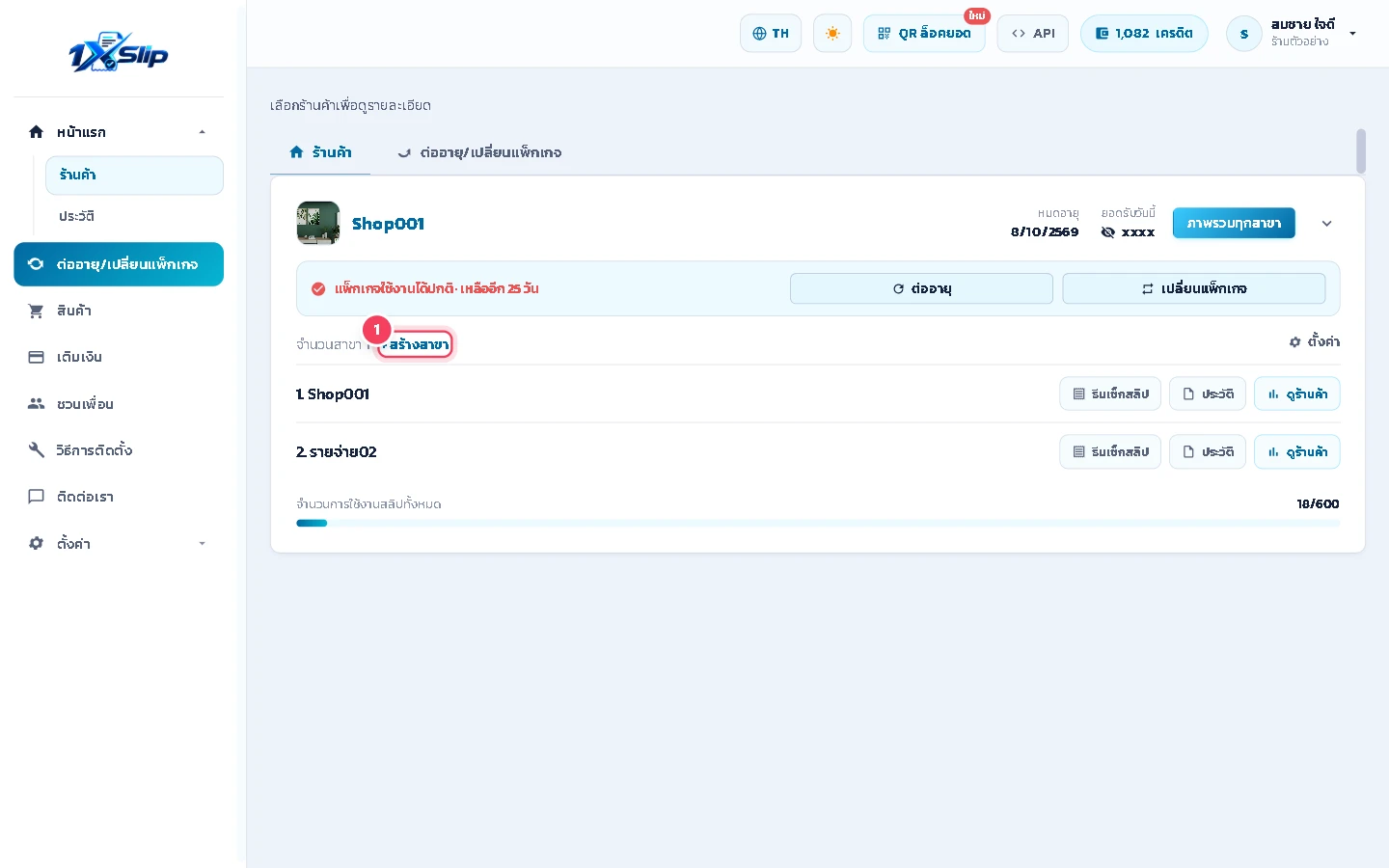The height and width of the screenshot is (868, 1389).
Task: Expand the ตั้งค่า sidebar menu
Action: coord(119,544)
